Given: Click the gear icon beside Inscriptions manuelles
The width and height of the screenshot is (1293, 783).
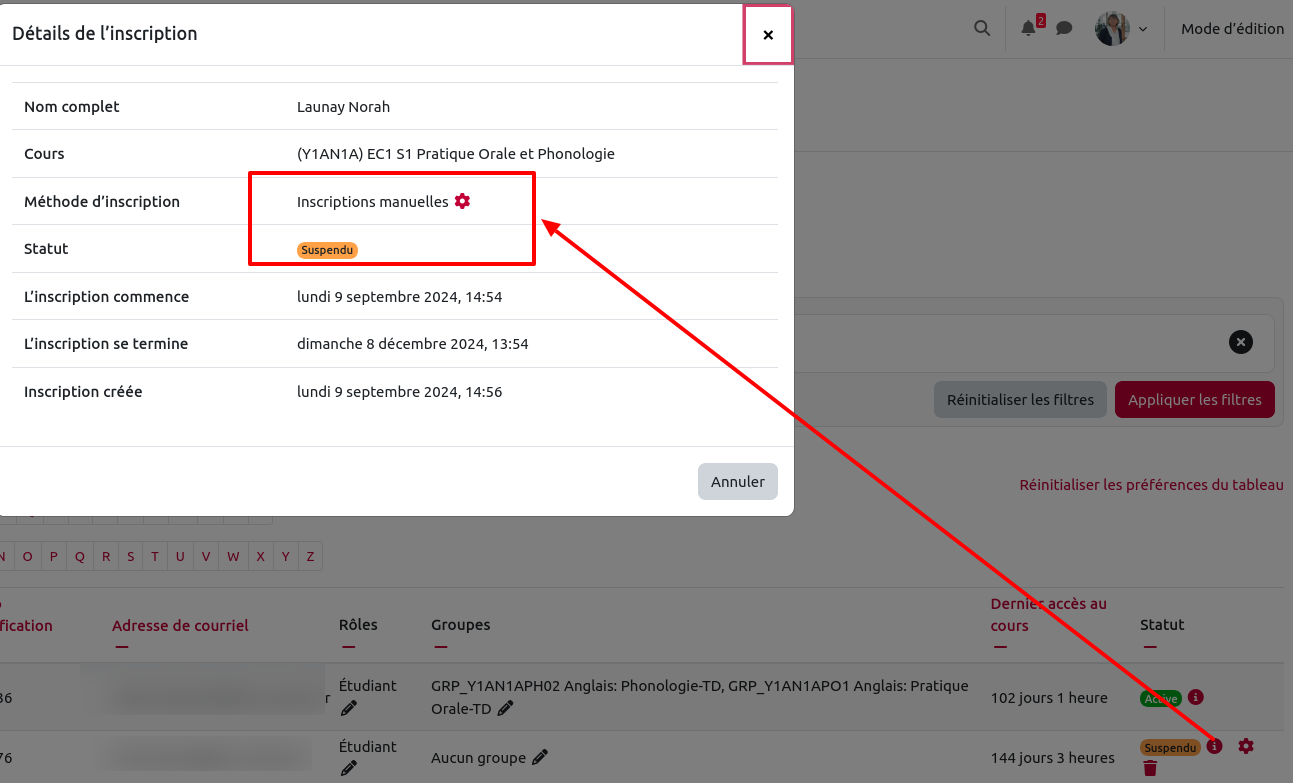Looking at the screenshot, I should point(462,201).
